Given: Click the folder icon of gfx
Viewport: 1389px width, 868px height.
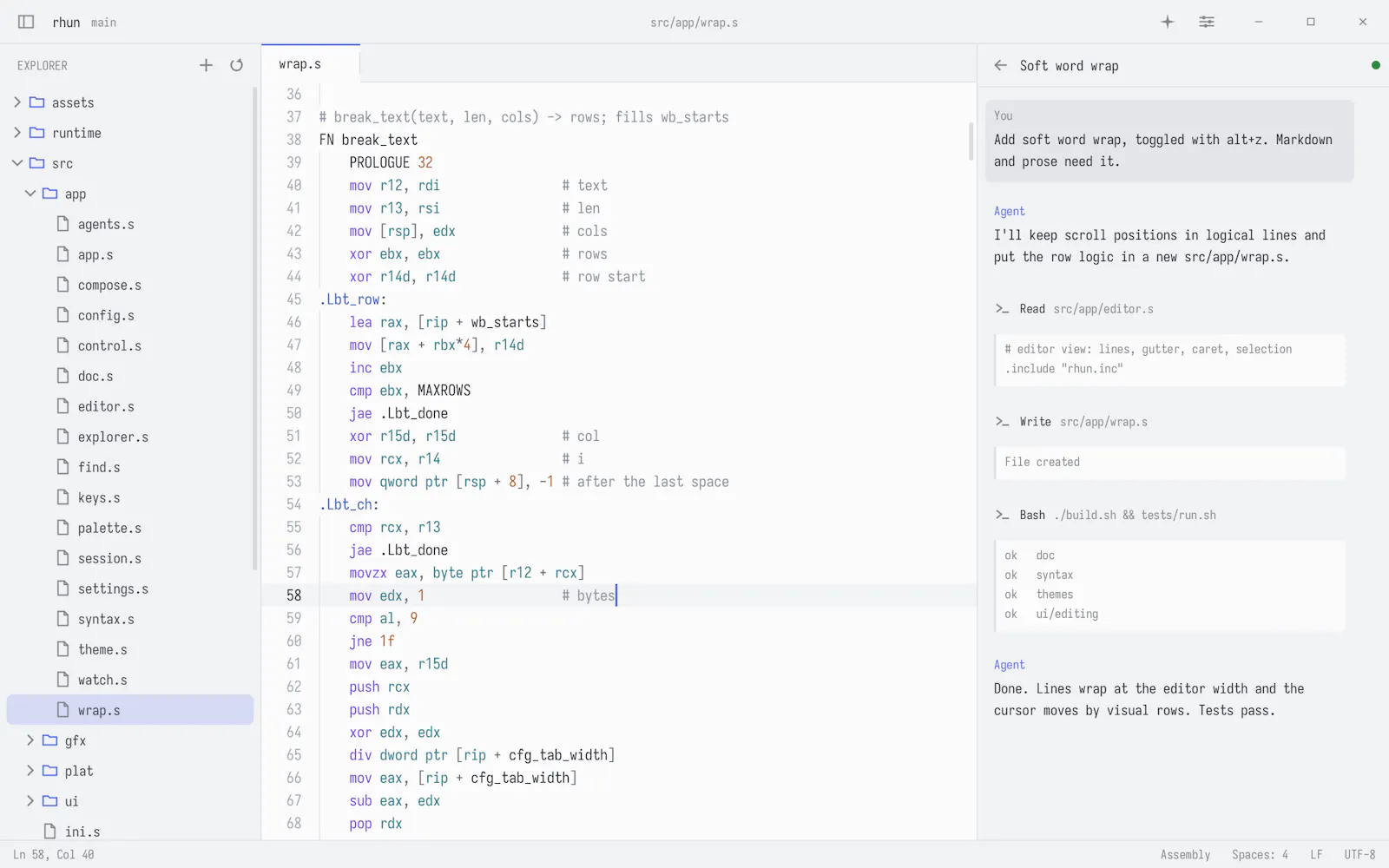Looking at the screenshot, I should pyautogui.click(x=49, y=740).
